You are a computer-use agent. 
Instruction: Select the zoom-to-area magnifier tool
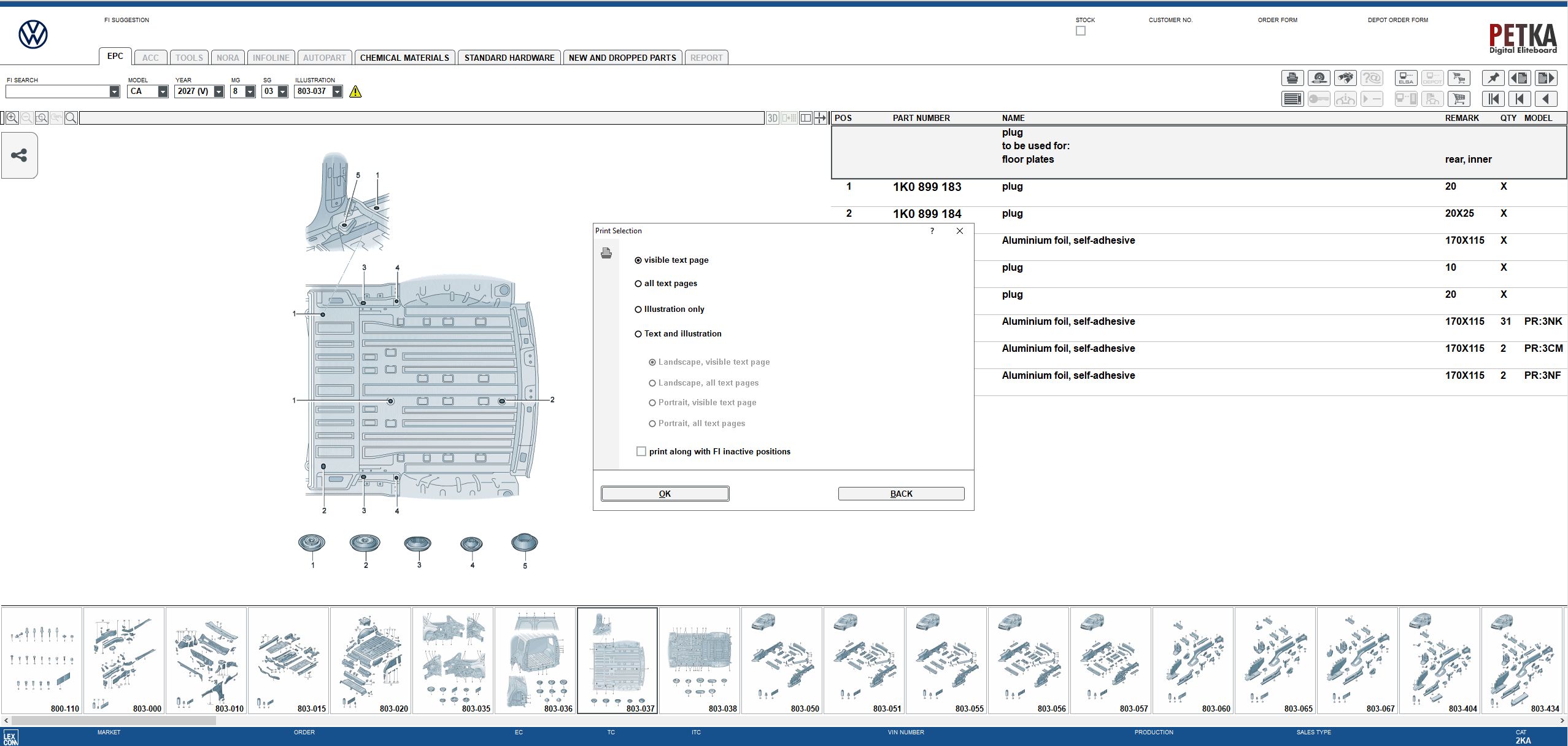pyautogui.click(x=42, y=118)
